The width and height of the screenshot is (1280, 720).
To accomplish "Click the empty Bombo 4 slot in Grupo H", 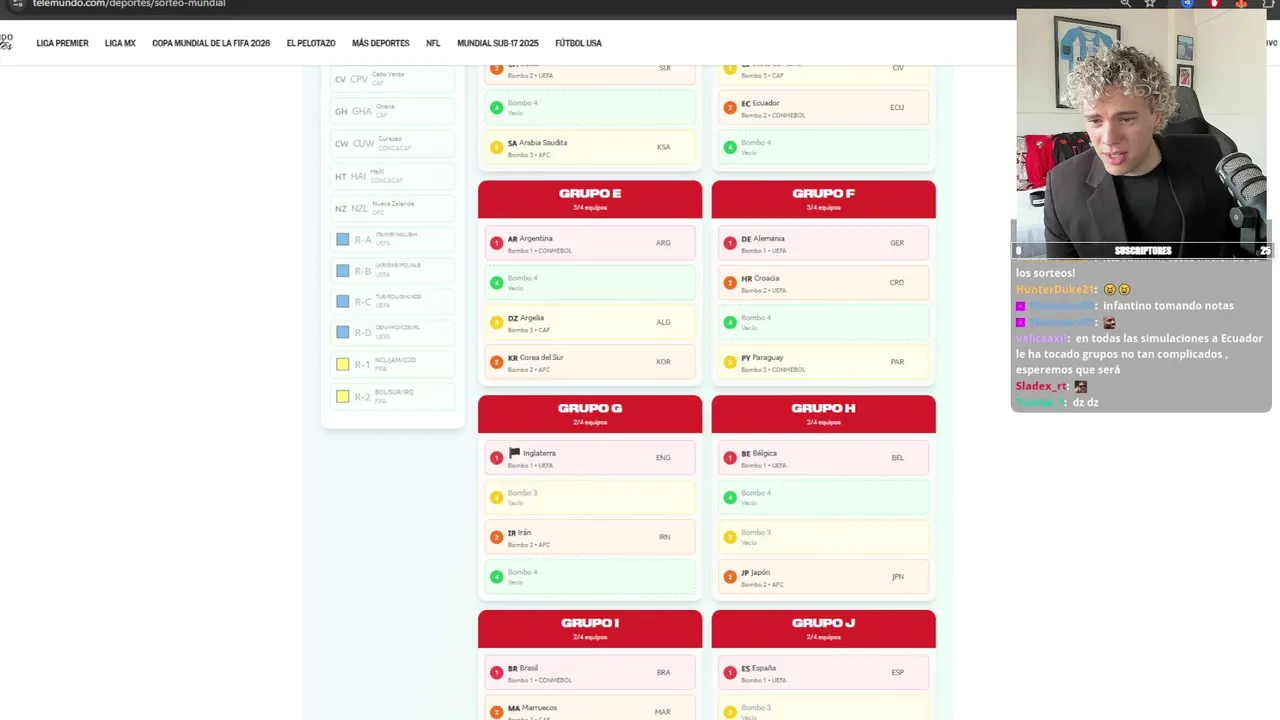I will coord(824,497).
